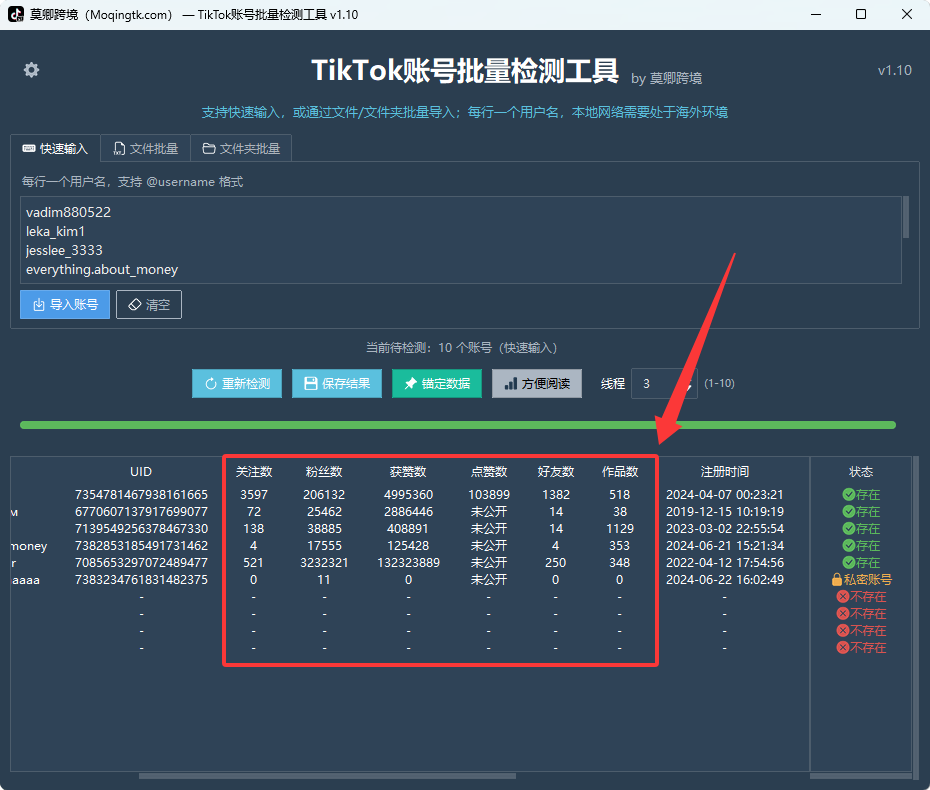
Task: Click likes value 103899
Action: [x=489, y=495]
